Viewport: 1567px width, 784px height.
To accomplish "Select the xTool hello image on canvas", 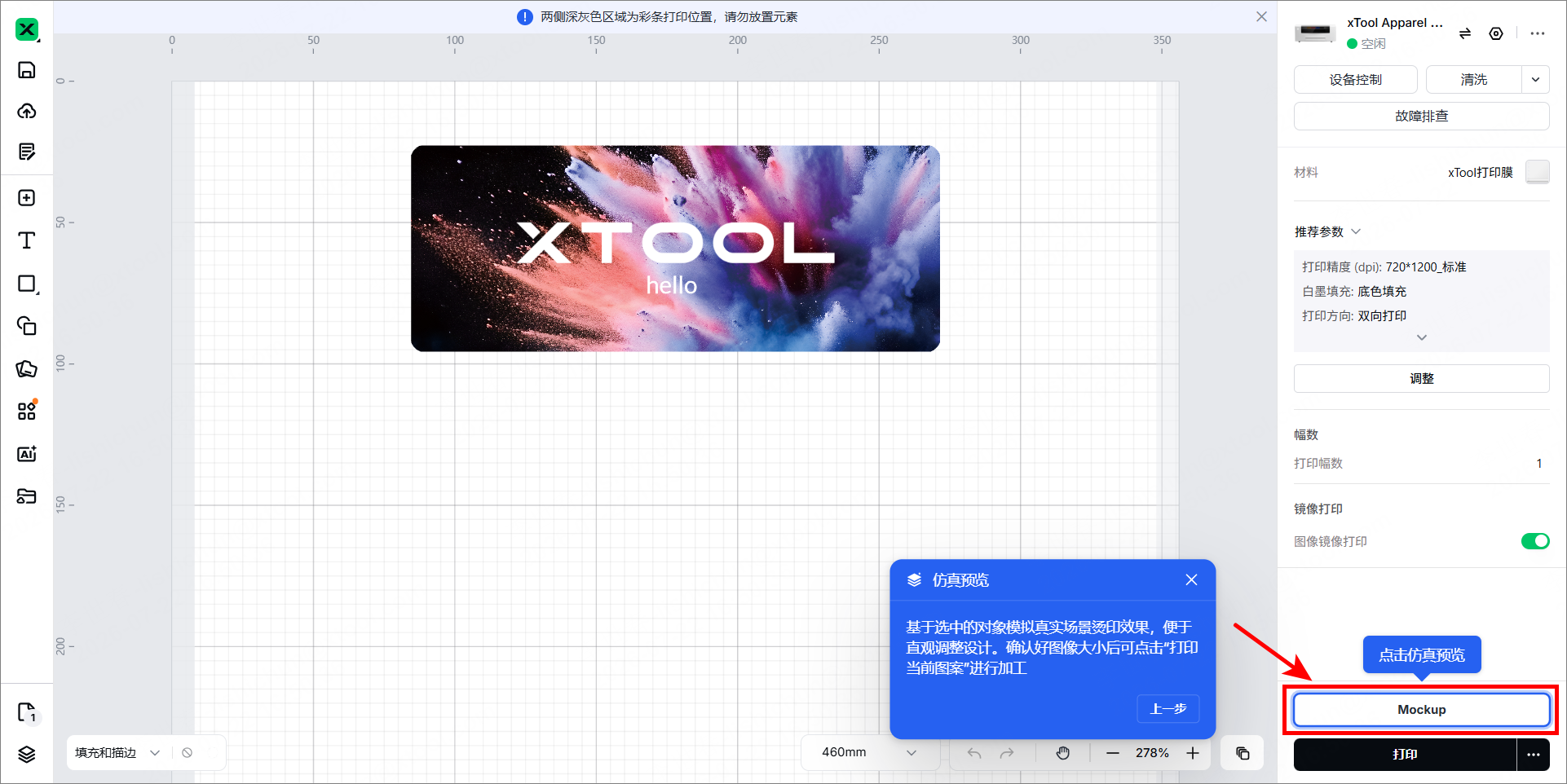I will tap(675, 249).
